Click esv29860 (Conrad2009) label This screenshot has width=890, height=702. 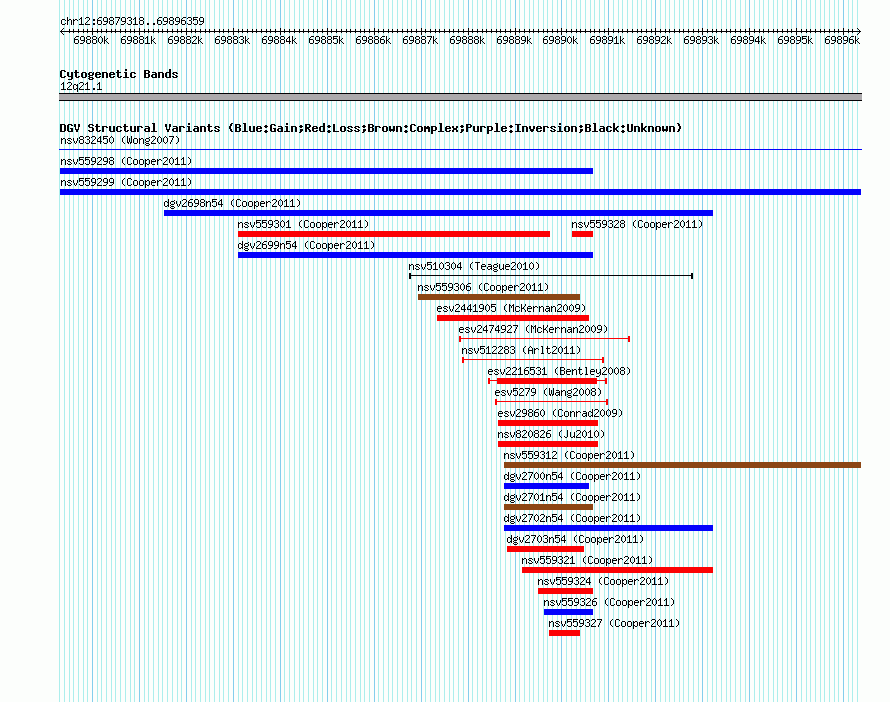click(560, 413)
